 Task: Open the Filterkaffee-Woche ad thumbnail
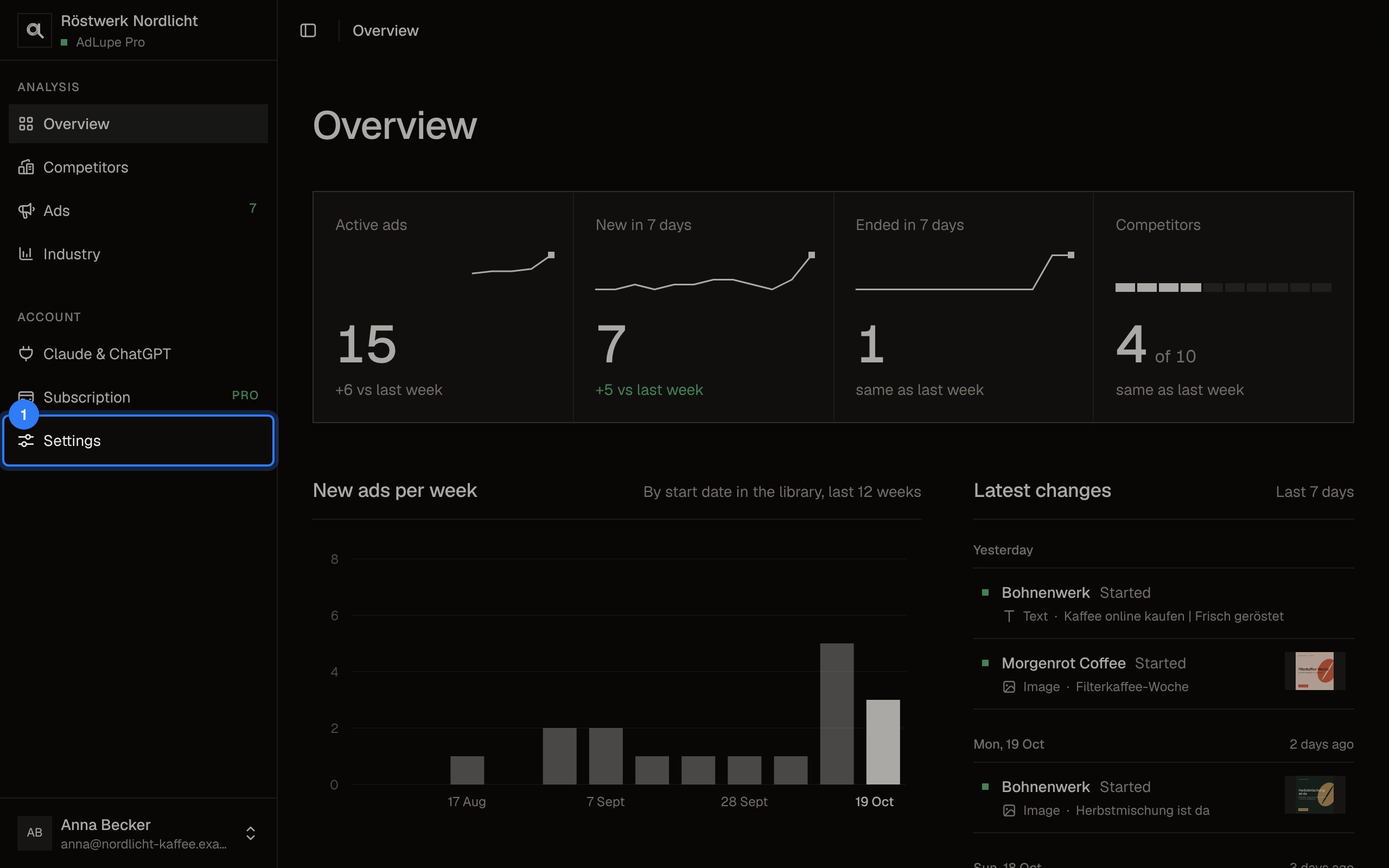pos(1314,671)
